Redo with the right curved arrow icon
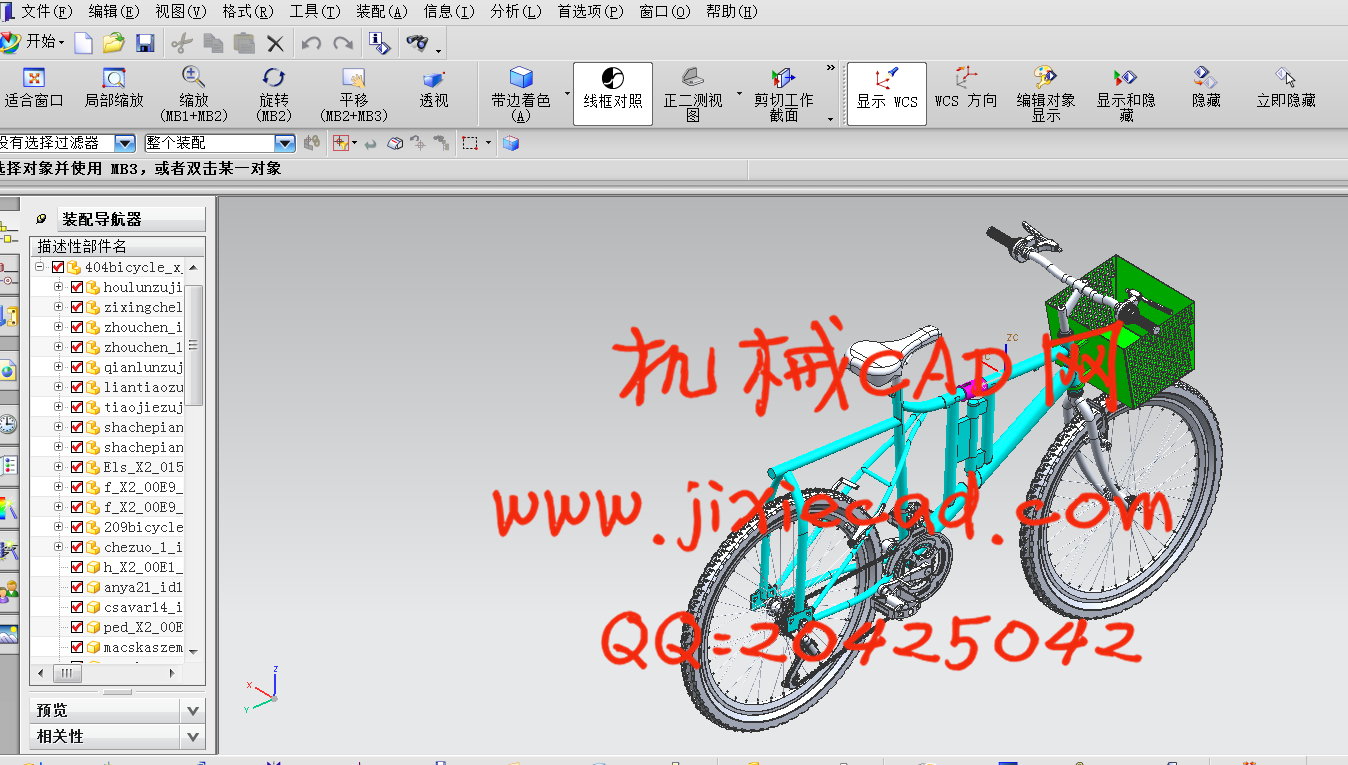 (x=343, y=43)
